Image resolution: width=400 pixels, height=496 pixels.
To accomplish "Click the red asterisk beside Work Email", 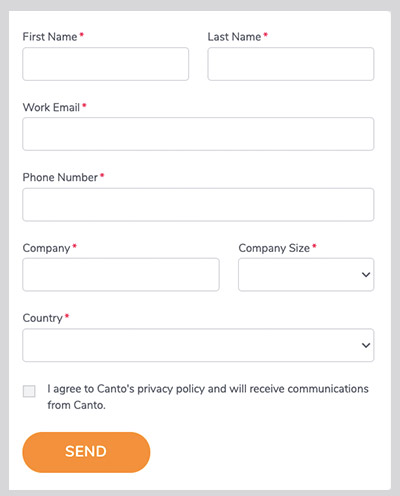I will [84, 105].
